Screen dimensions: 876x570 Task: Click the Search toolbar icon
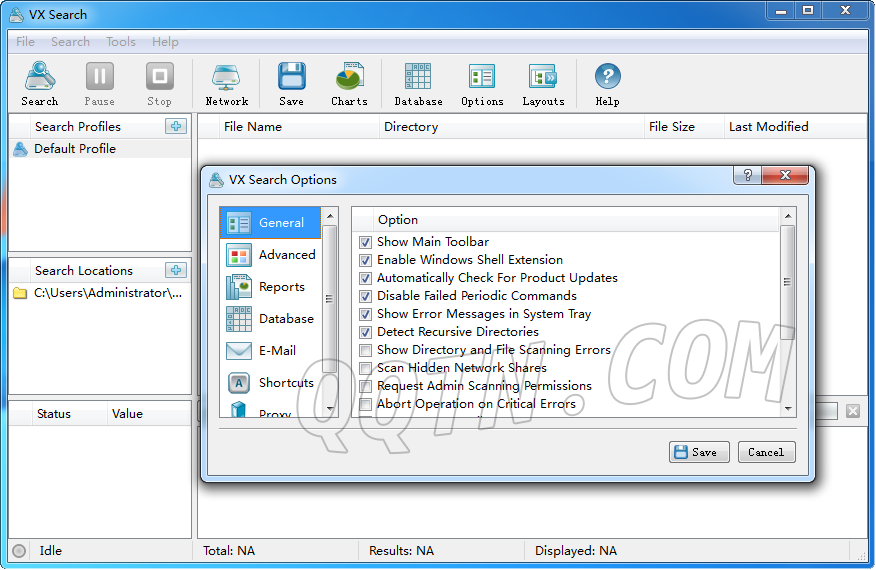[x=40, y=83]
